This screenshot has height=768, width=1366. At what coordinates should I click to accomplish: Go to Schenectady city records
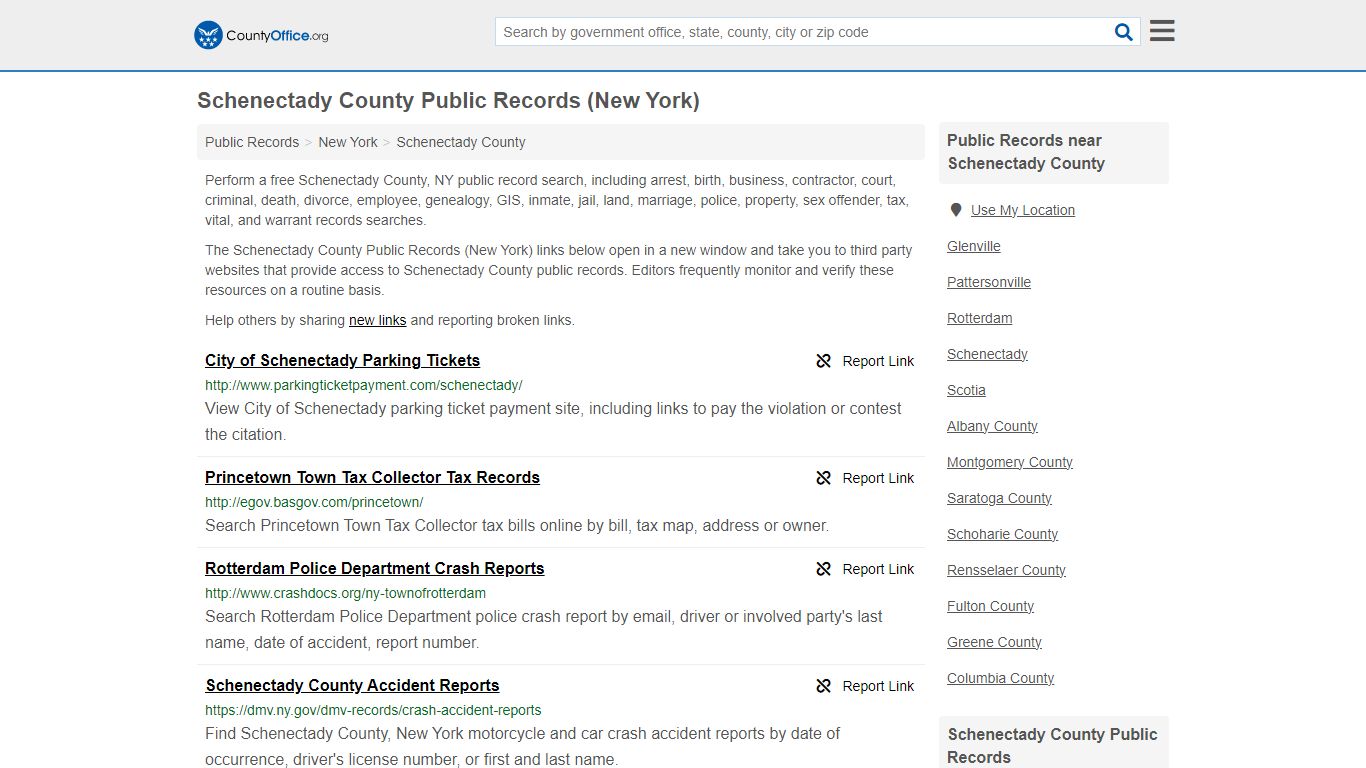987,354
